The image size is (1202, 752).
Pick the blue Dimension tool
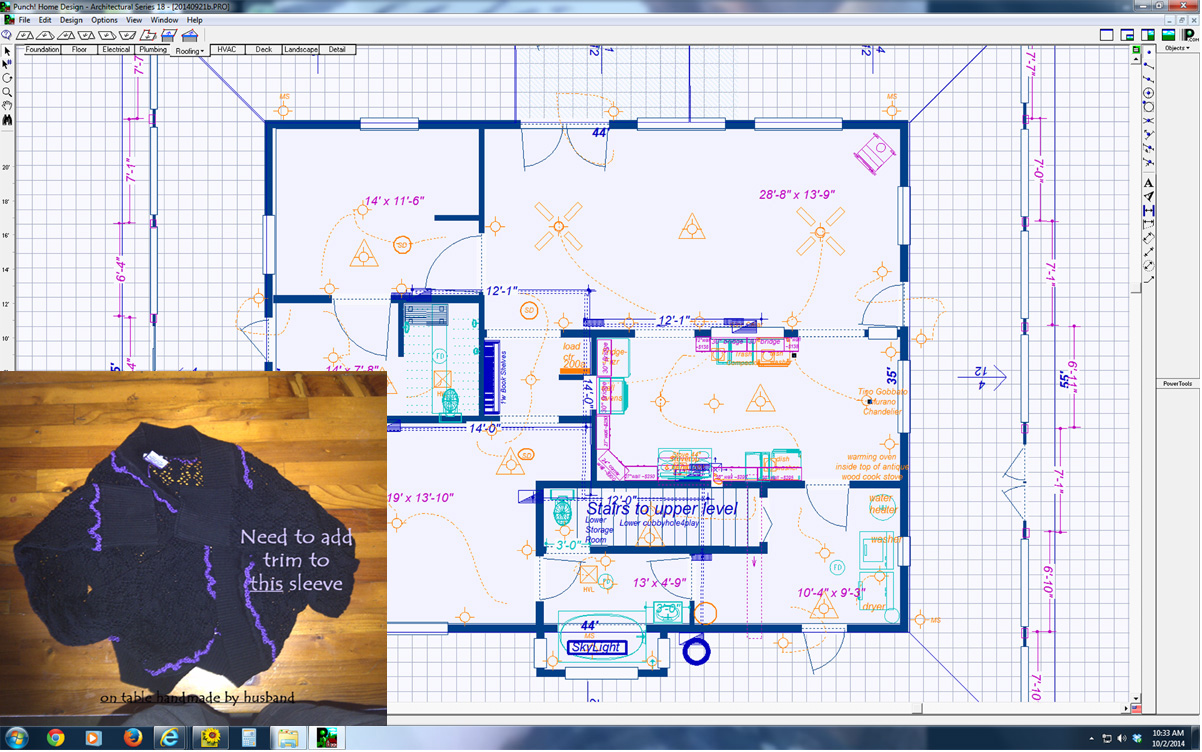tap(1149, 211)
